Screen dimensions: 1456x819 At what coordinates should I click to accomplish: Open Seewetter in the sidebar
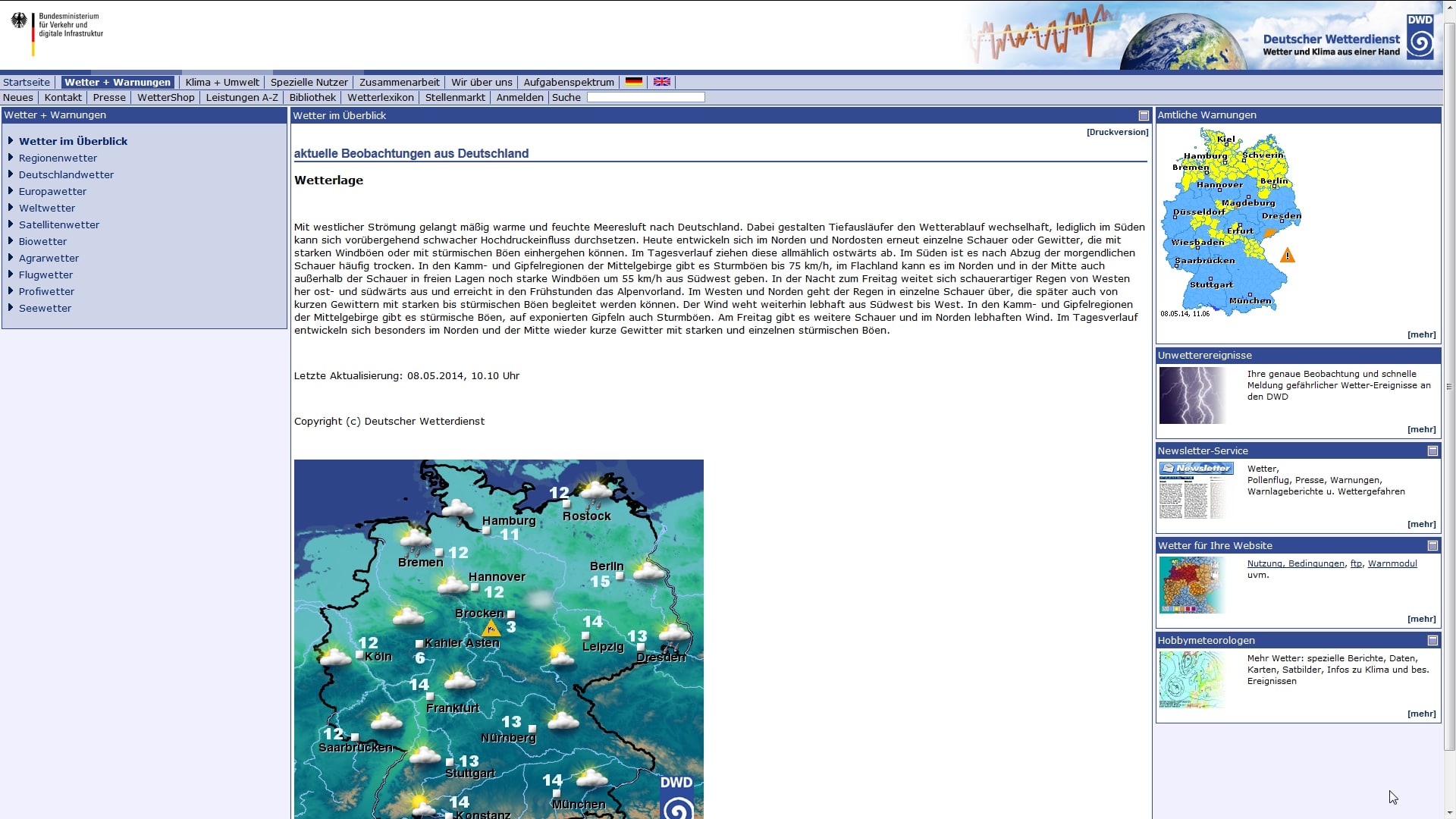[45, 308]
